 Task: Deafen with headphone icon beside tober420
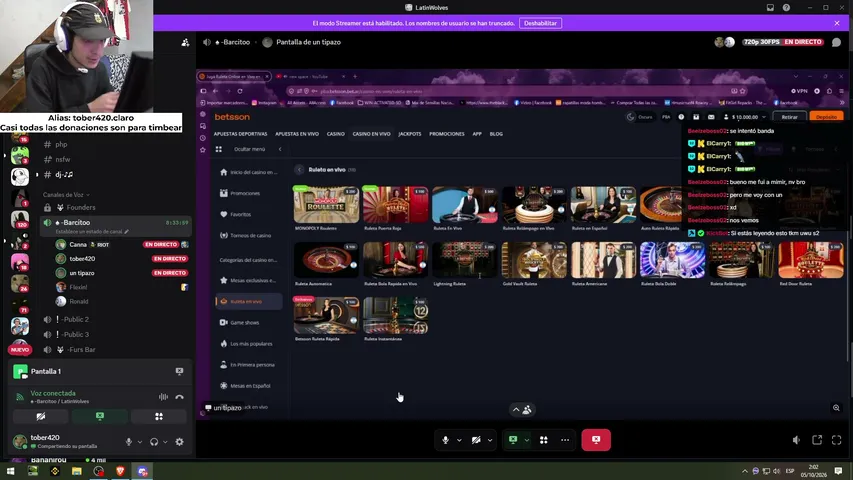tap(154, 442)
